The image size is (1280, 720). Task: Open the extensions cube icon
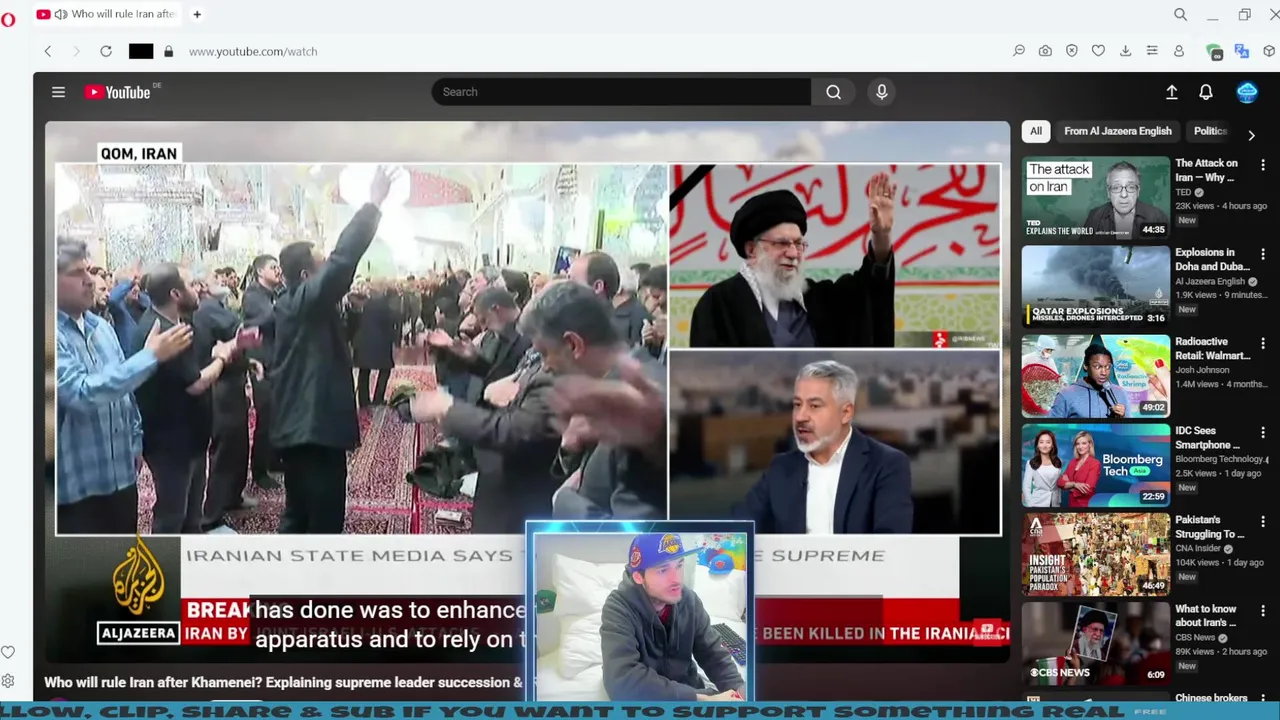coord(1270,51)
